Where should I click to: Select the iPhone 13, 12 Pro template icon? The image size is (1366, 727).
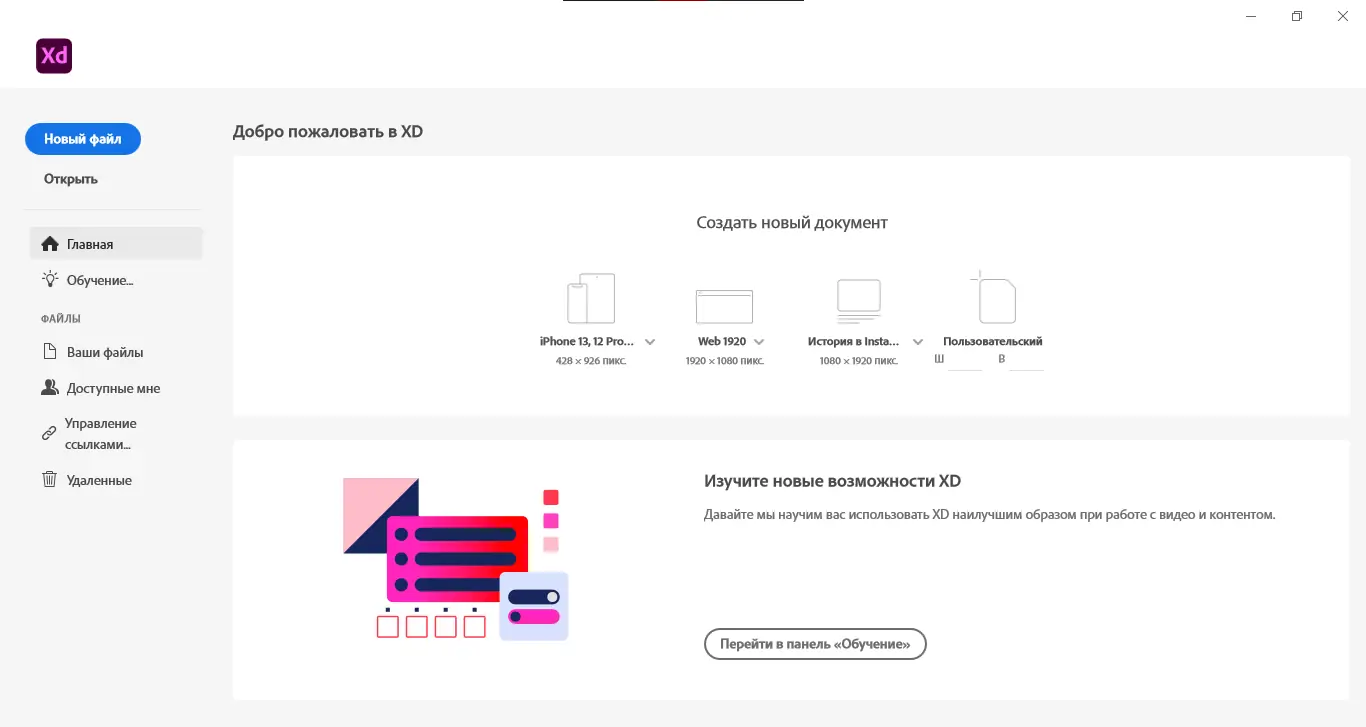coord(590,297)
